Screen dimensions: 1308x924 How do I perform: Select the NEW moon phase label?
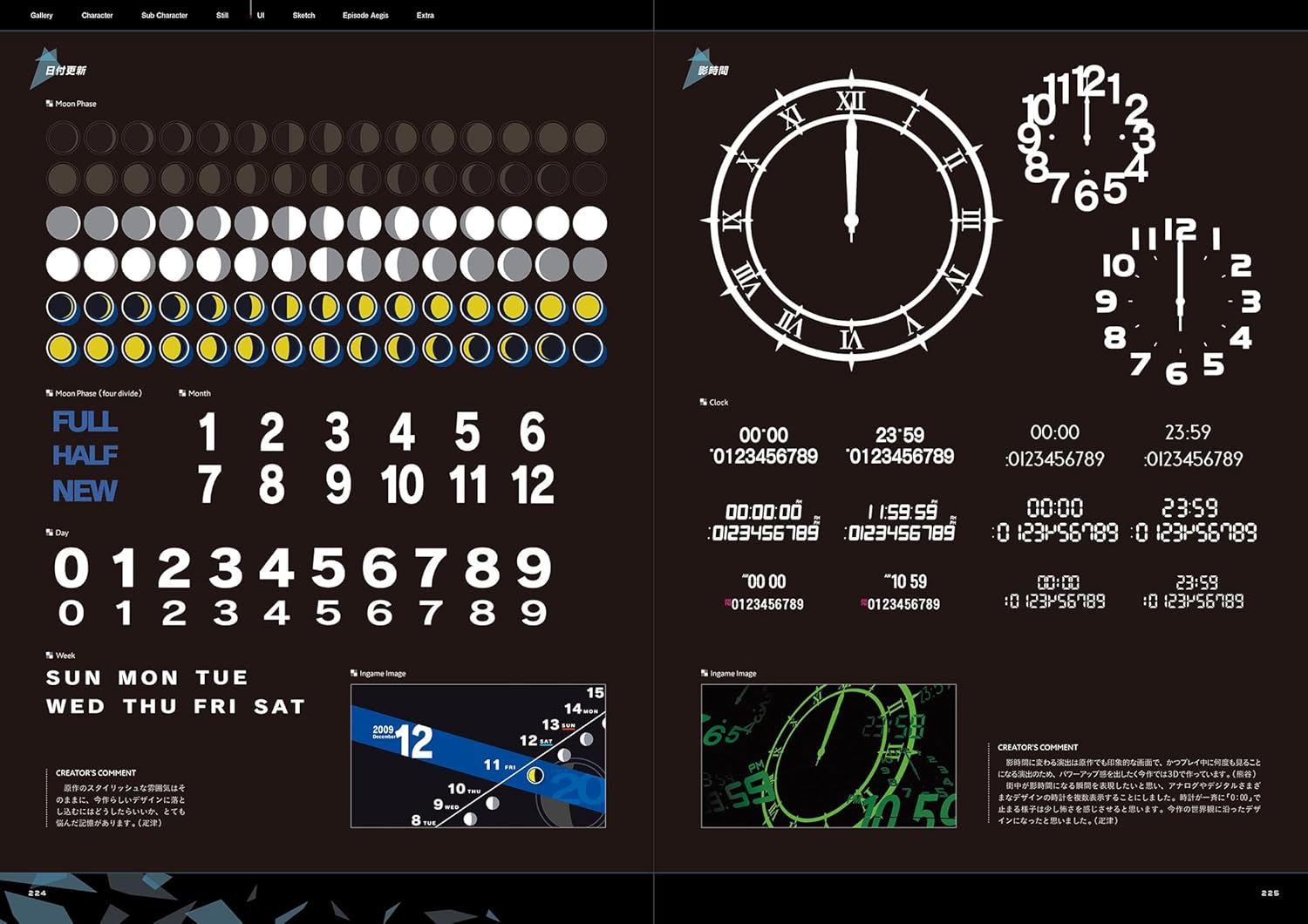click(85, 492)
